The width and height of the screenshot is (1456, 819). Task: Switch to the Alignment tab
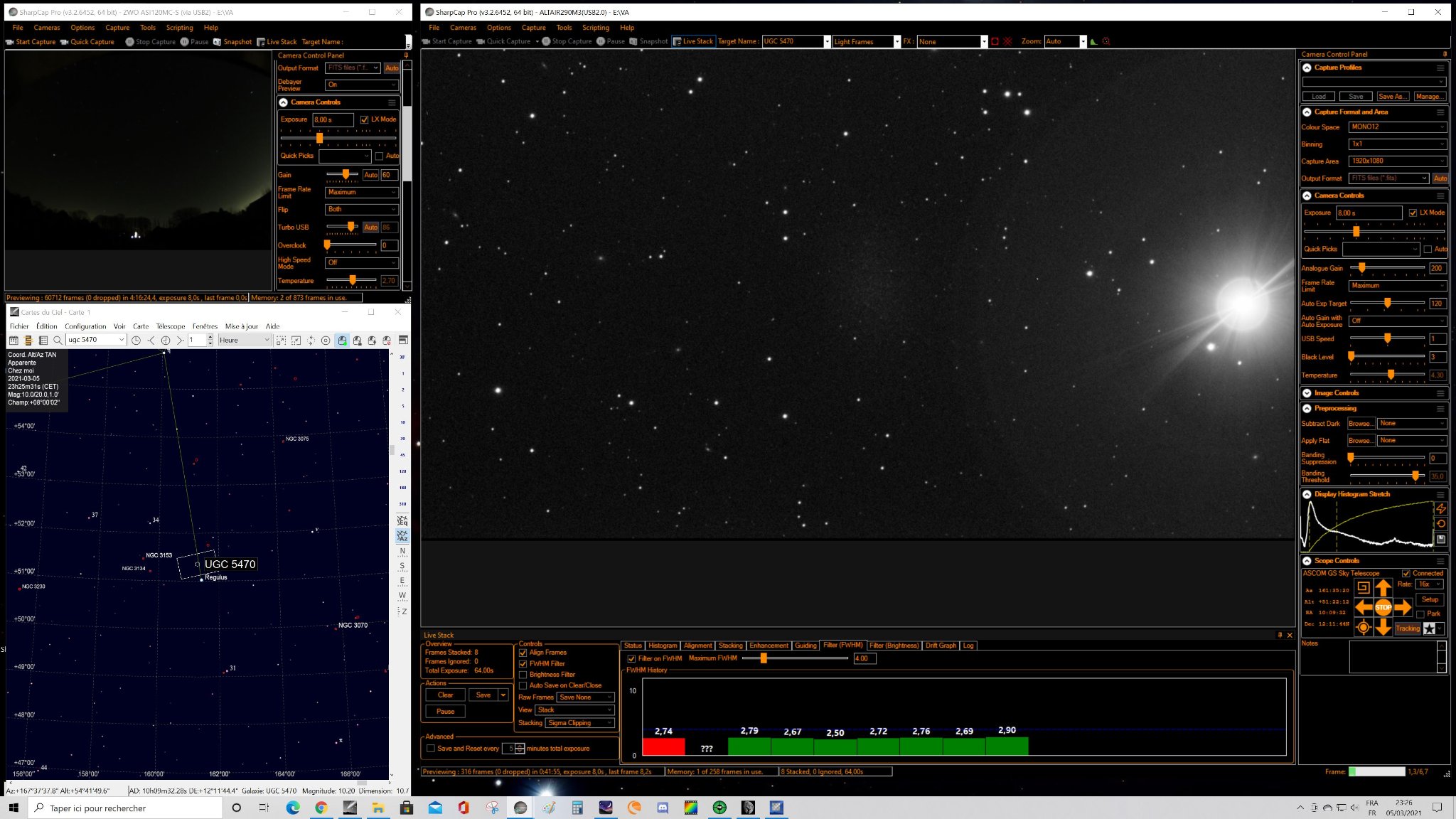(x=697, y=646)
